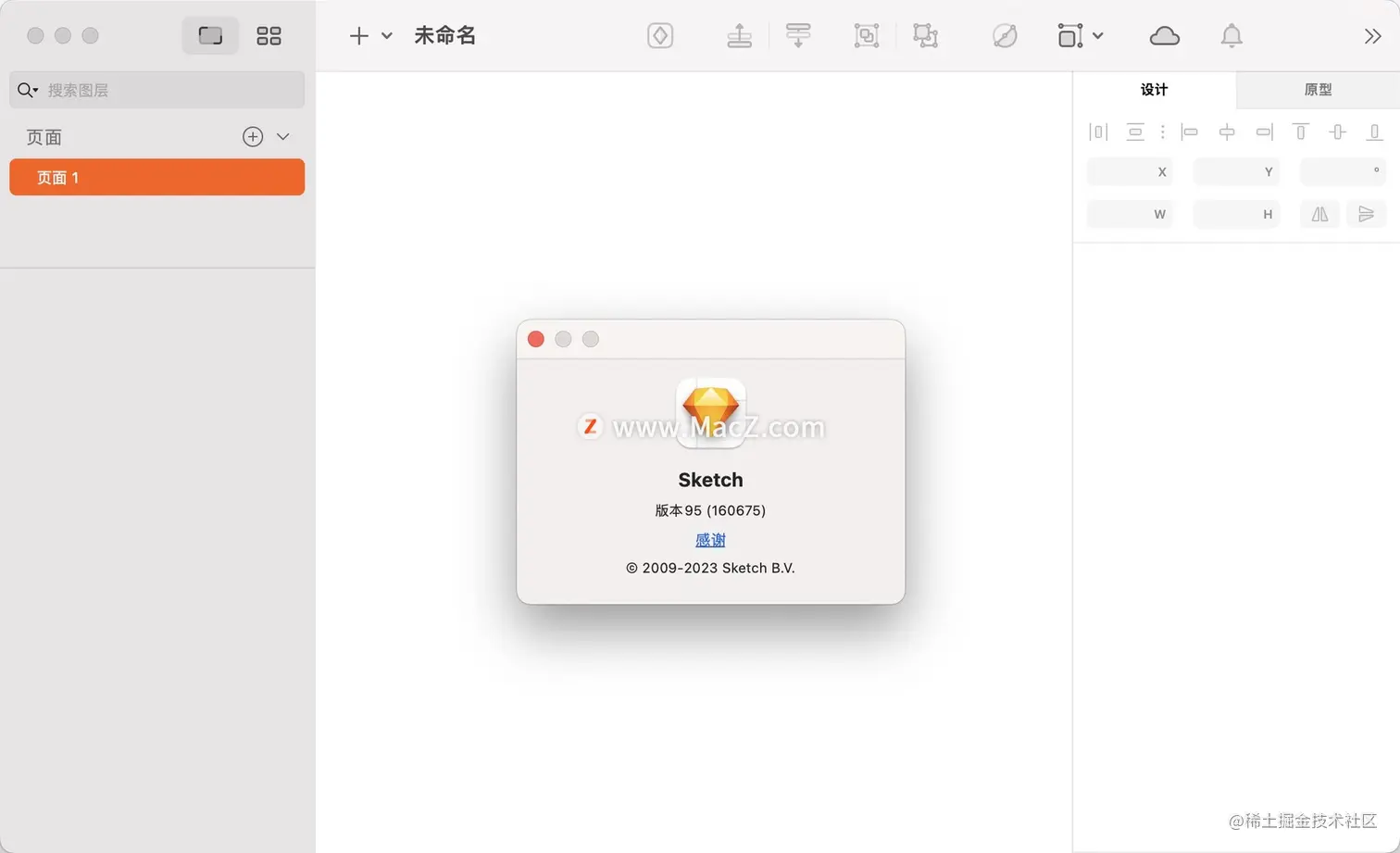1400x853 pixels.
Task: Click the version text 版本 95 (160675)
Action: click(710, 510)
